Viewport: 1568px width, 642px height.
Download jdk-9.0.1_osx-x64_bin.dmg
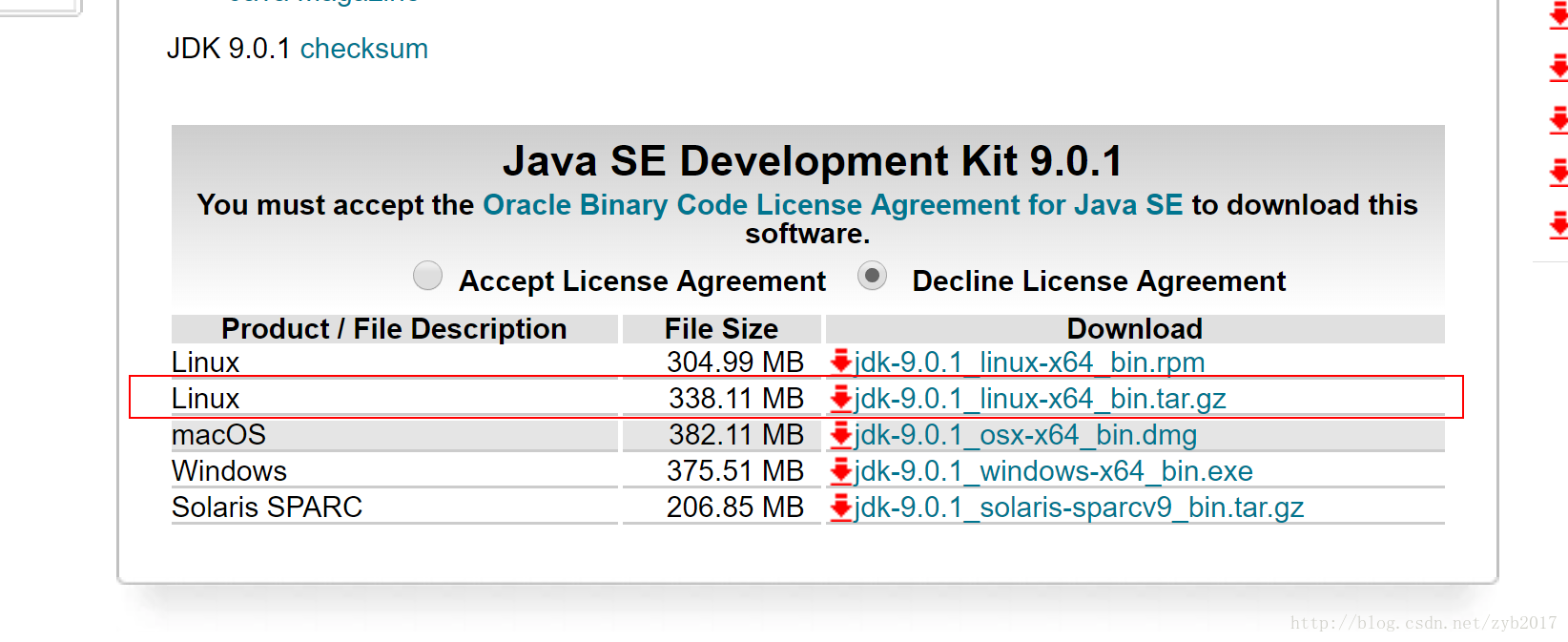[x=1025, y=435]
